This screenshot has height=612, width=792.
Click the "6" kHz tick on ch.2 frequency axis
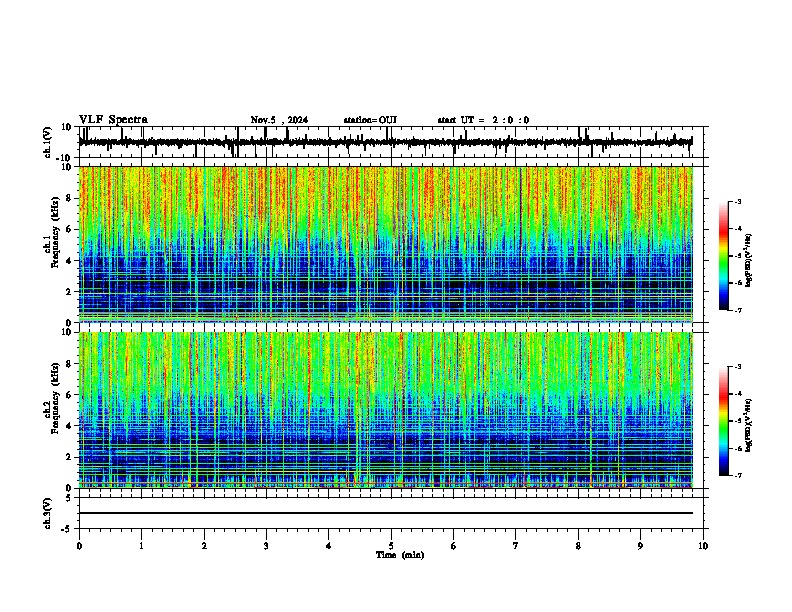coord(71,395)
